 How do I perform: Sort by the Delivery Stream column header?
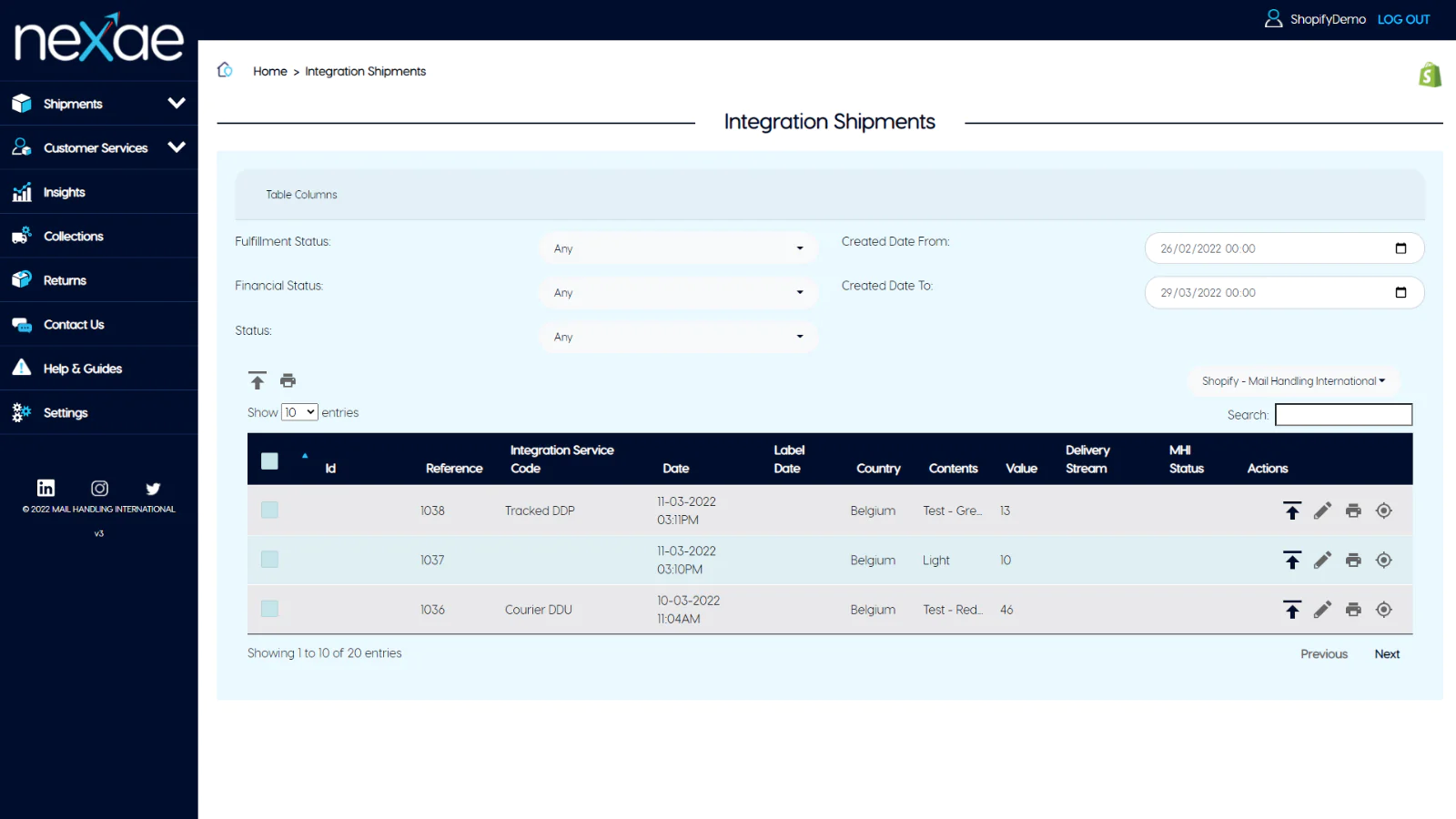[x=1087, y=459]
